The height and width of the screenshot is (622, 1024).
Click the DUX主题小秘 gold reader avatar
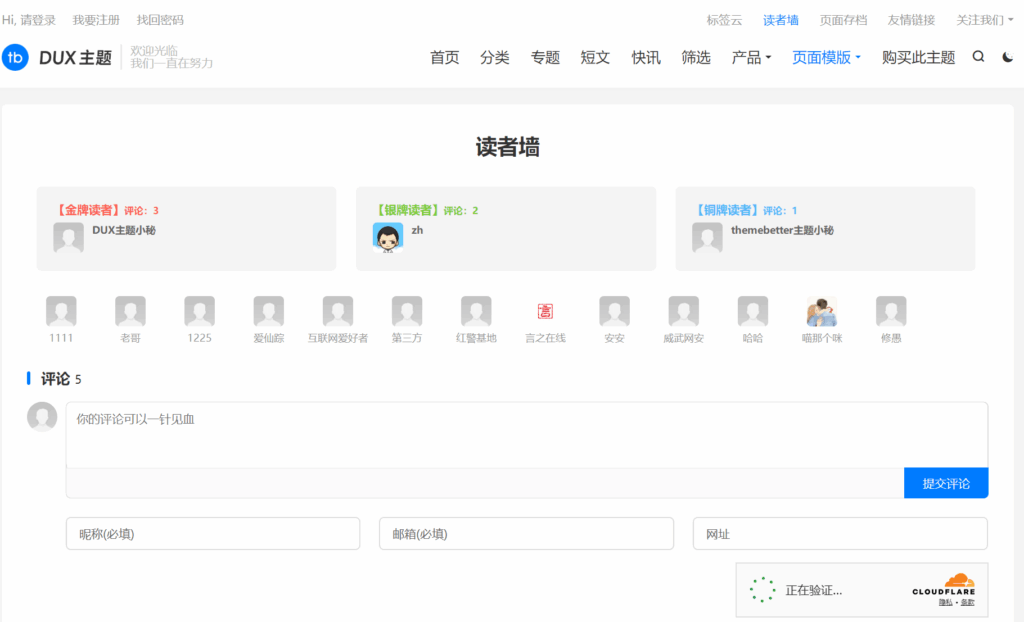68,237
